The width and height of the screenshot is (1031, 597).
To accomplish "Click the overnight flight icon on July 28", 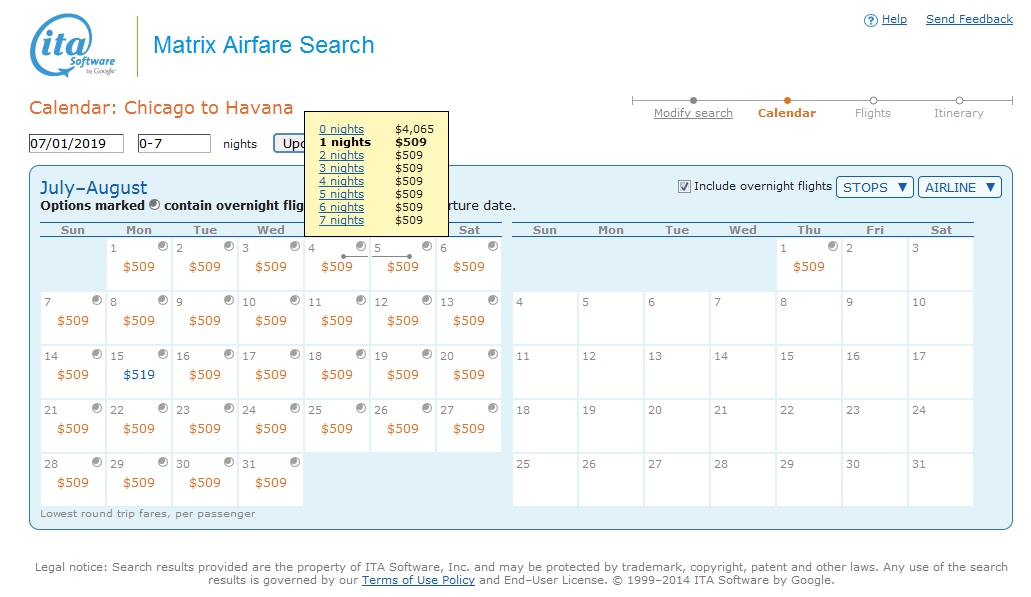I will coord(97,460).
